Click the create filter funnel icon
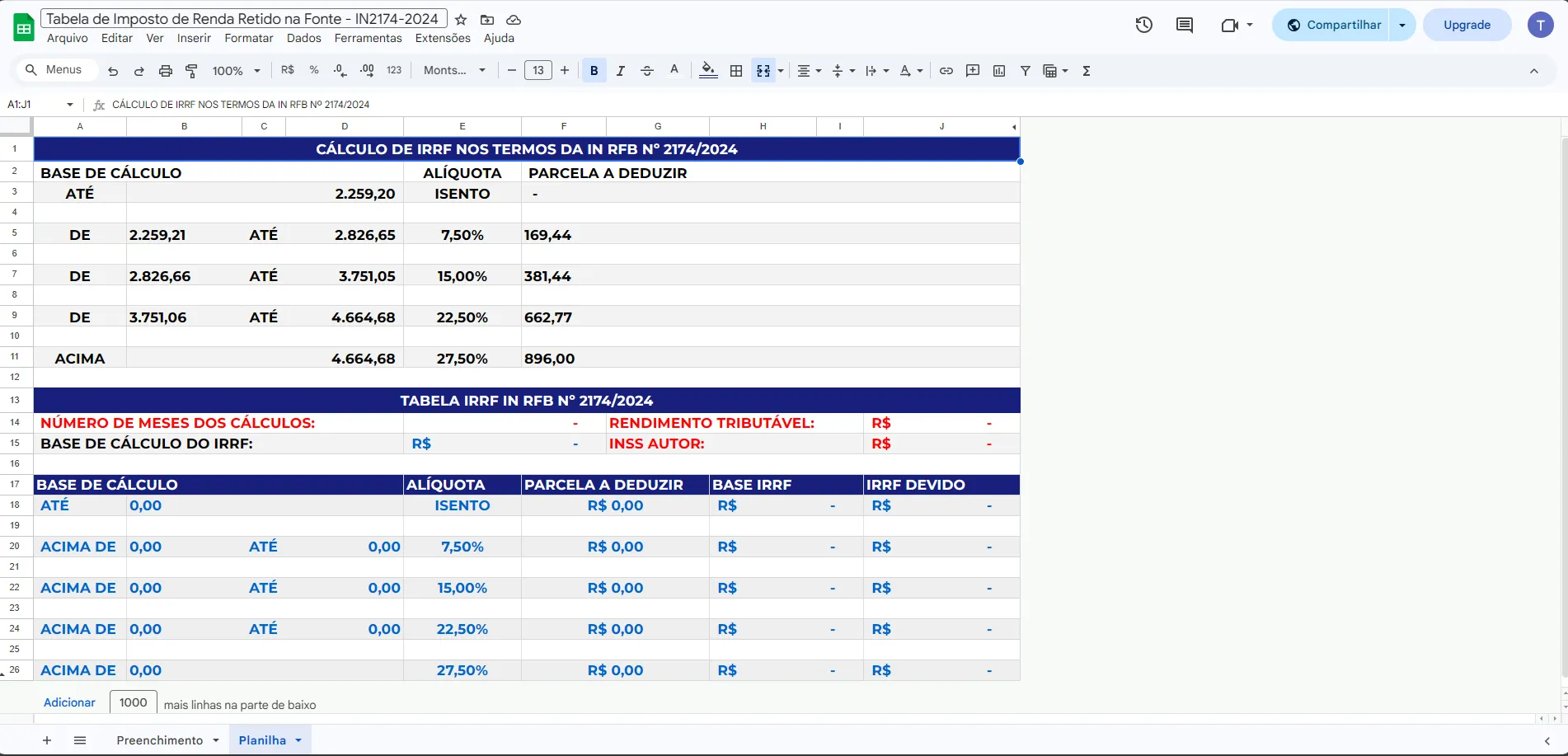1568x756 pixels. (1026, 71)
